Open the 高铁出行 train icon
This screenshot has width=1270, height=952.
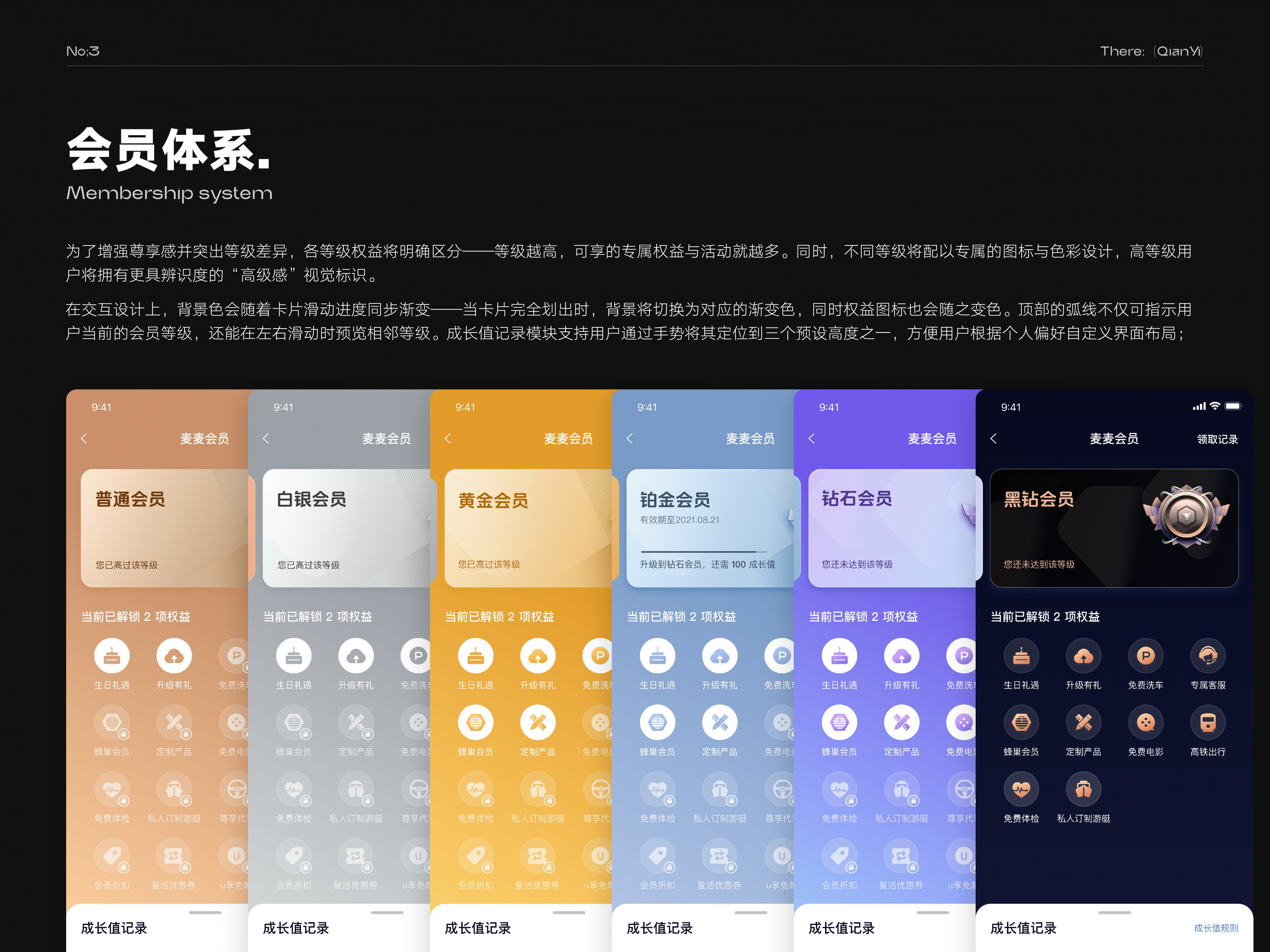(x=1208, y=723)
